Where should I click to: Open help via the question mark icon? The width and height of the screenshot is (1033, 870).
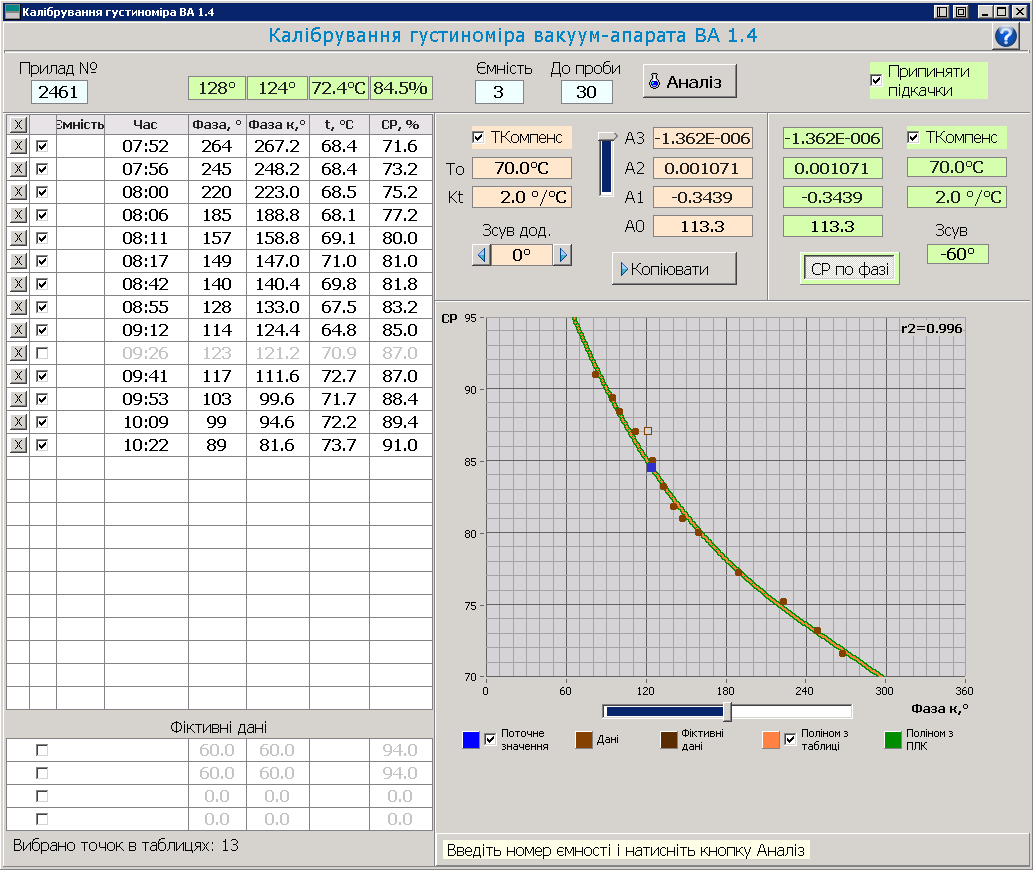point(1005,36)
